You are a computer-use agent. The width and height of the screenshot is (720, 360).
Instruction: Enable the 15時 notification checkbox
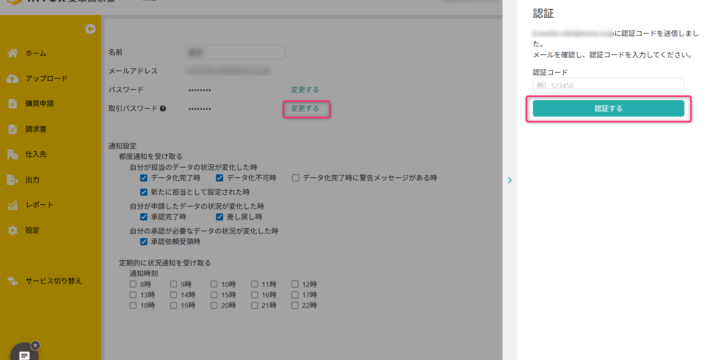tap(214, 294)
